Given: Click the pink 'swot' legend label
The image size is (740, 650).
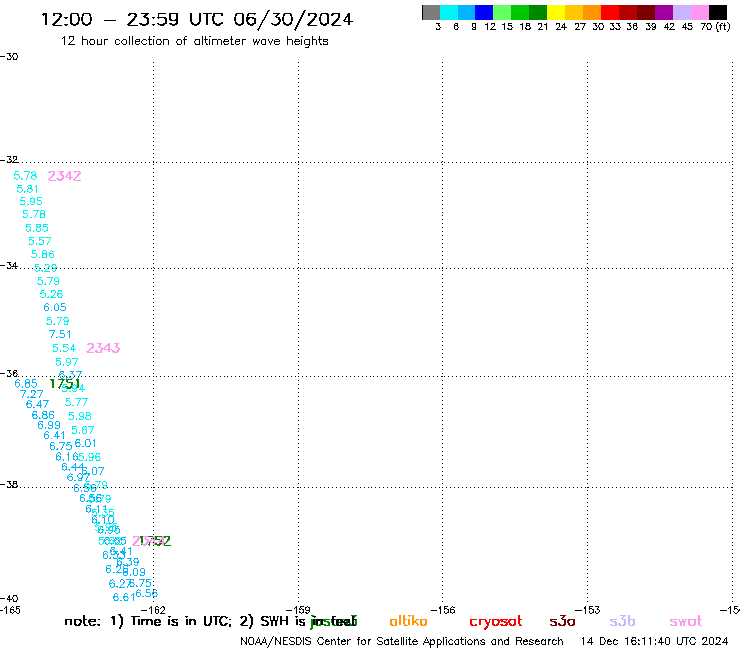Looking at the screenshot, I should pos(686,622).
